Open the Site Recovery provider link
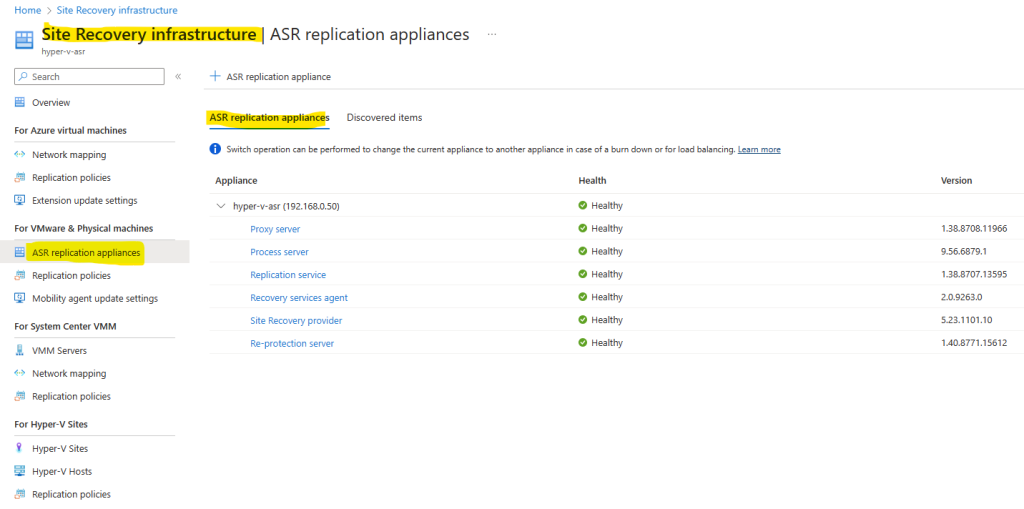This screenshot has height=509, width=1024. pos(296,321)
